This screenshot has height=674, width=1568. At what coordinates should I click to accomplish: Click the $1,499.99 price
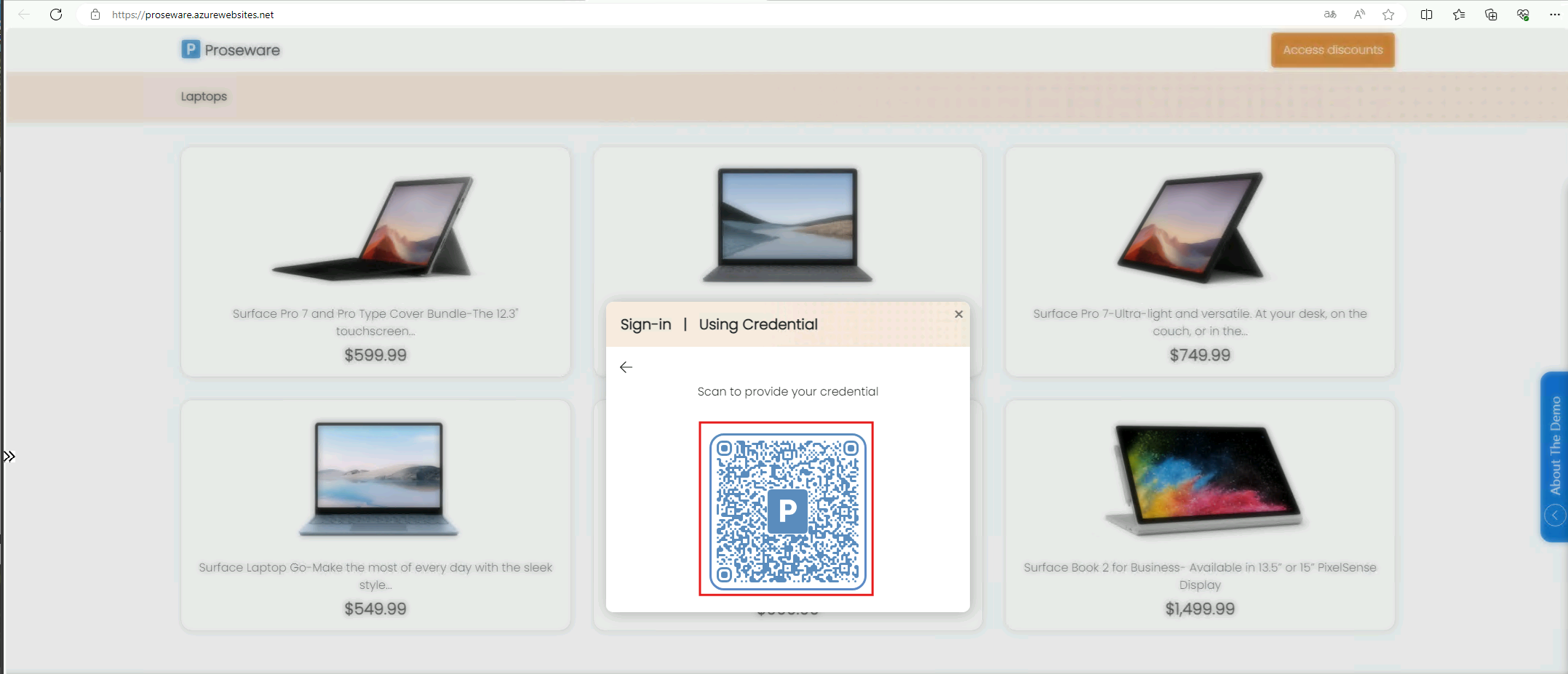1200,609
